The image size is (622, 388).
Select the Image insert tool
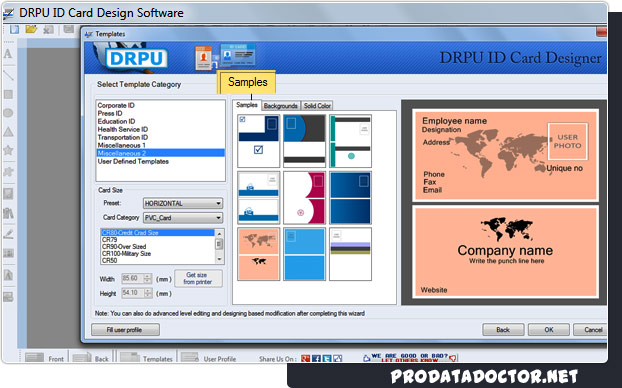click(x=8, y=194)
